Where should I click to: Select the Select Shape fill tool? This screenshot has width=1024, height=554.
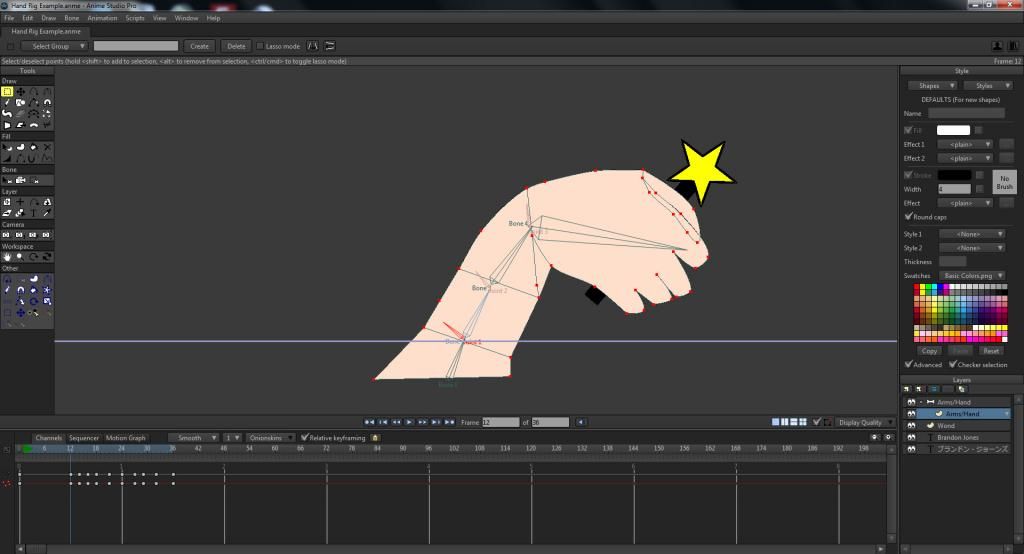pos(7,148)
